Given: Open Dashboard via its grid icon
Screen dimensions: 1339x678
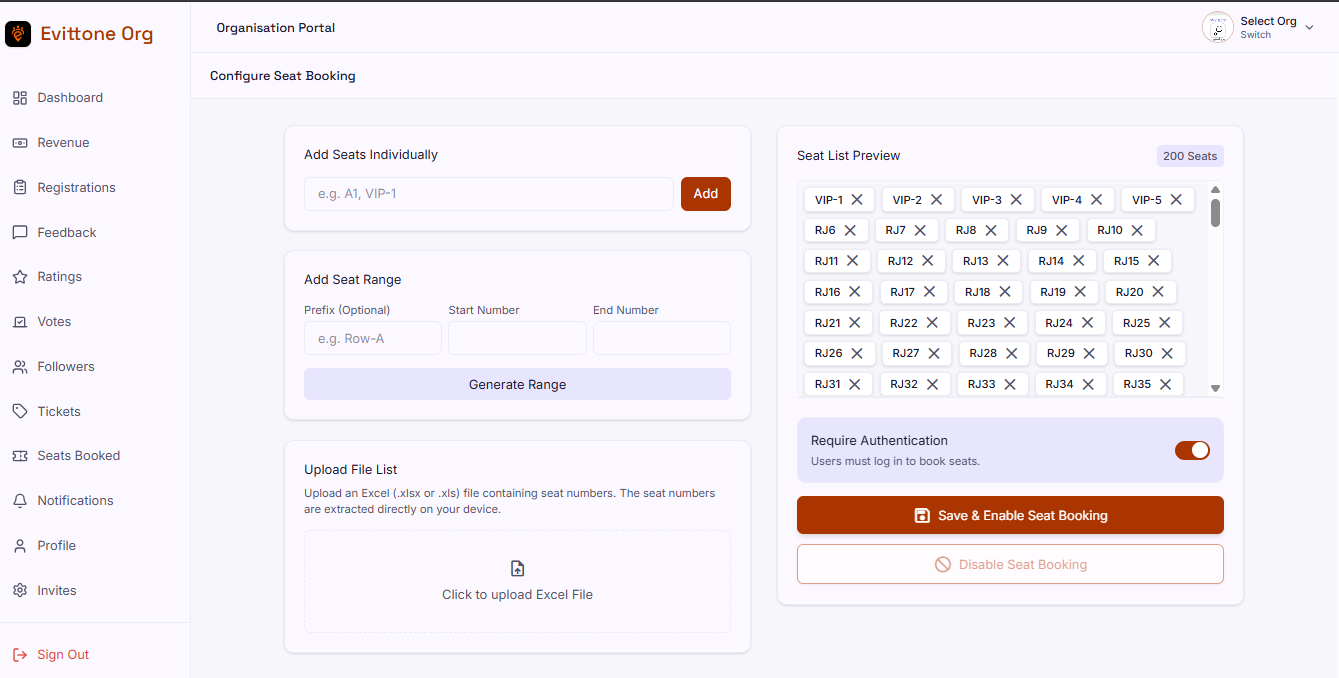Looking at the screenshot, I should pos(20,98).
